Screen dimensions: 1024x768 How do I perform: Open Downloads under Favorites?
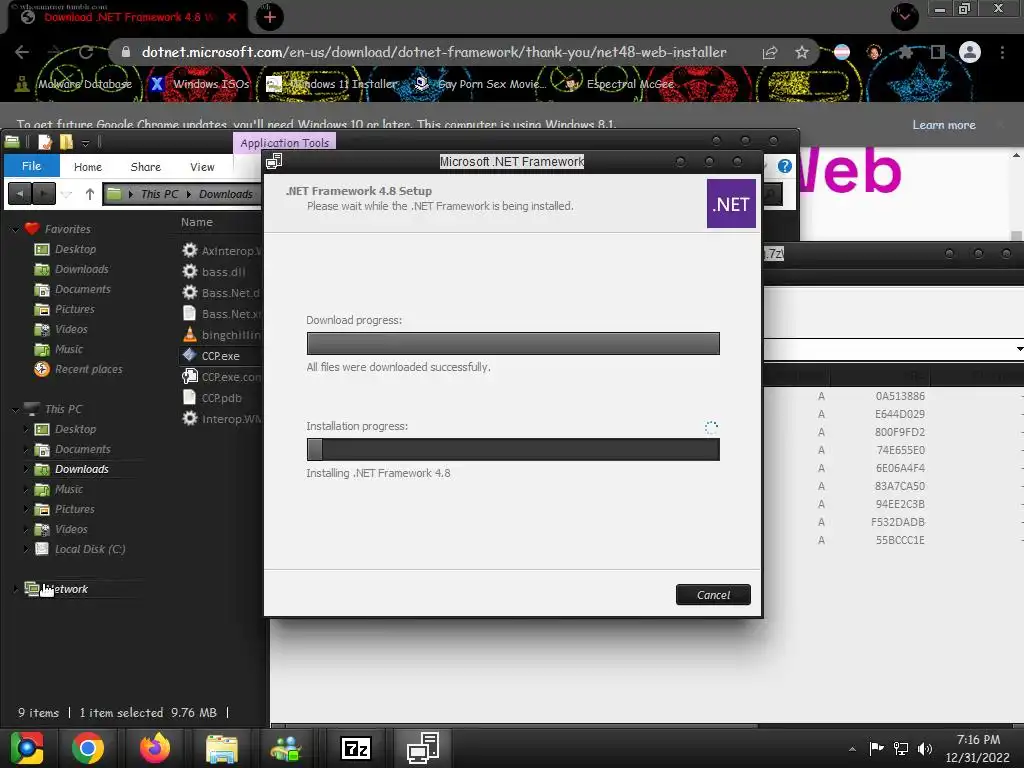pyautogui.click(x=82, y=269)
